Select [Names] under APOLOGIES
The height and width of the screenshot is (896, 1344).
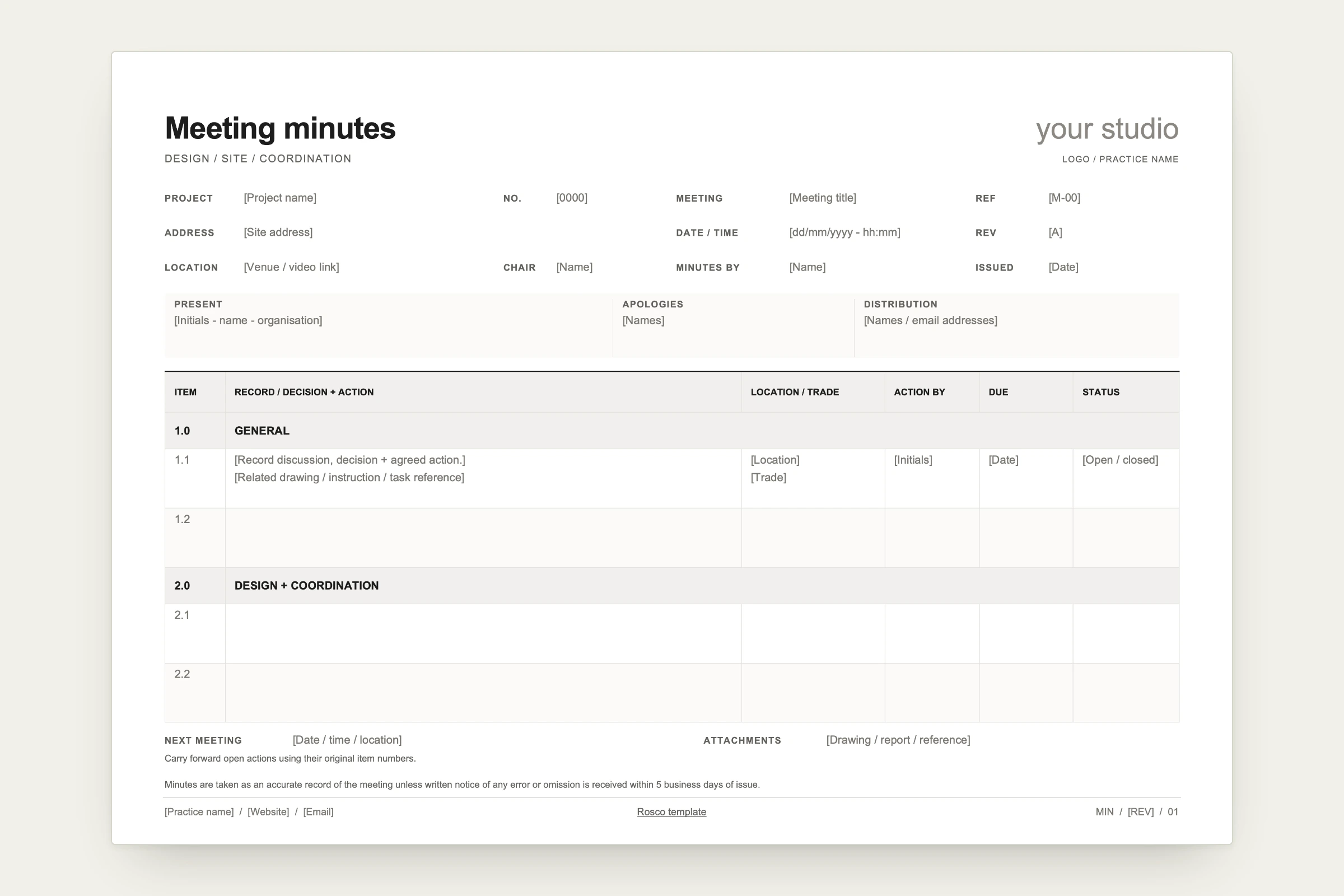click(x=643, y=320)
